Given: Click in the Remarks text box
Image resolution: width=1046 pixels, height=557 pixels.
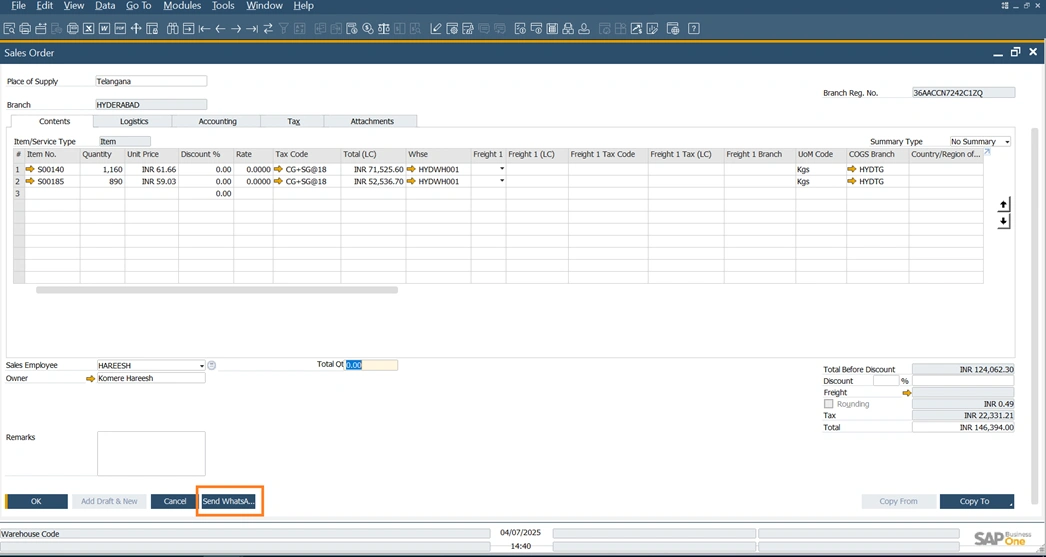Looking at the screenshot, I should point(151,454).
